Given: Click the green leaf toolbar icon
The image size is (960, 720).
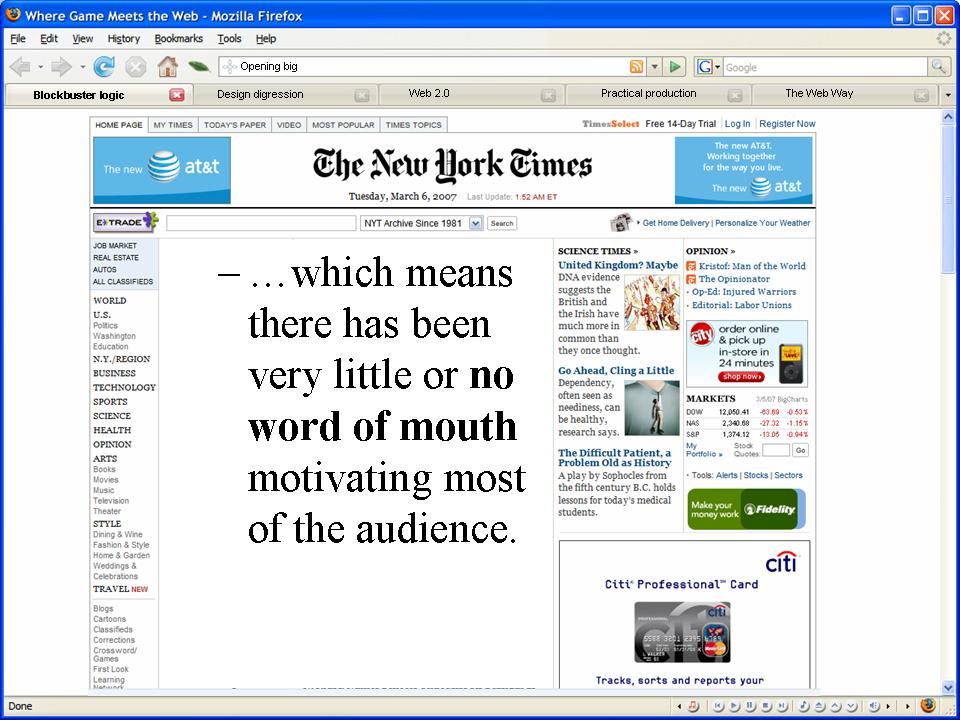Looking at the screenshot, I should point(198,66).
